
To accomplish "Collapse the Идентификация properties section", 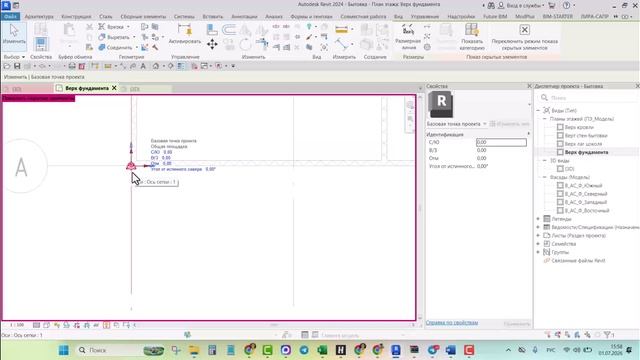I will click(529, 134).
